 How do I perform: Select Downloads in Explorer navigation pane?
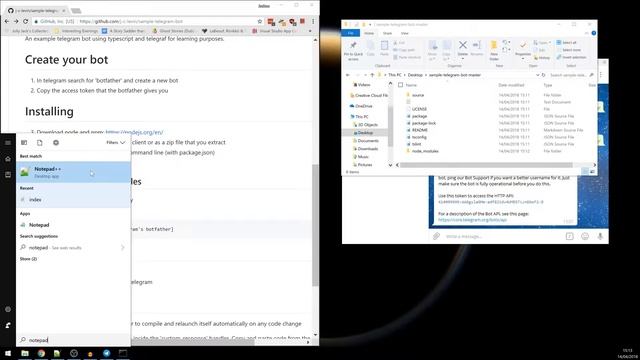(368, 149)
